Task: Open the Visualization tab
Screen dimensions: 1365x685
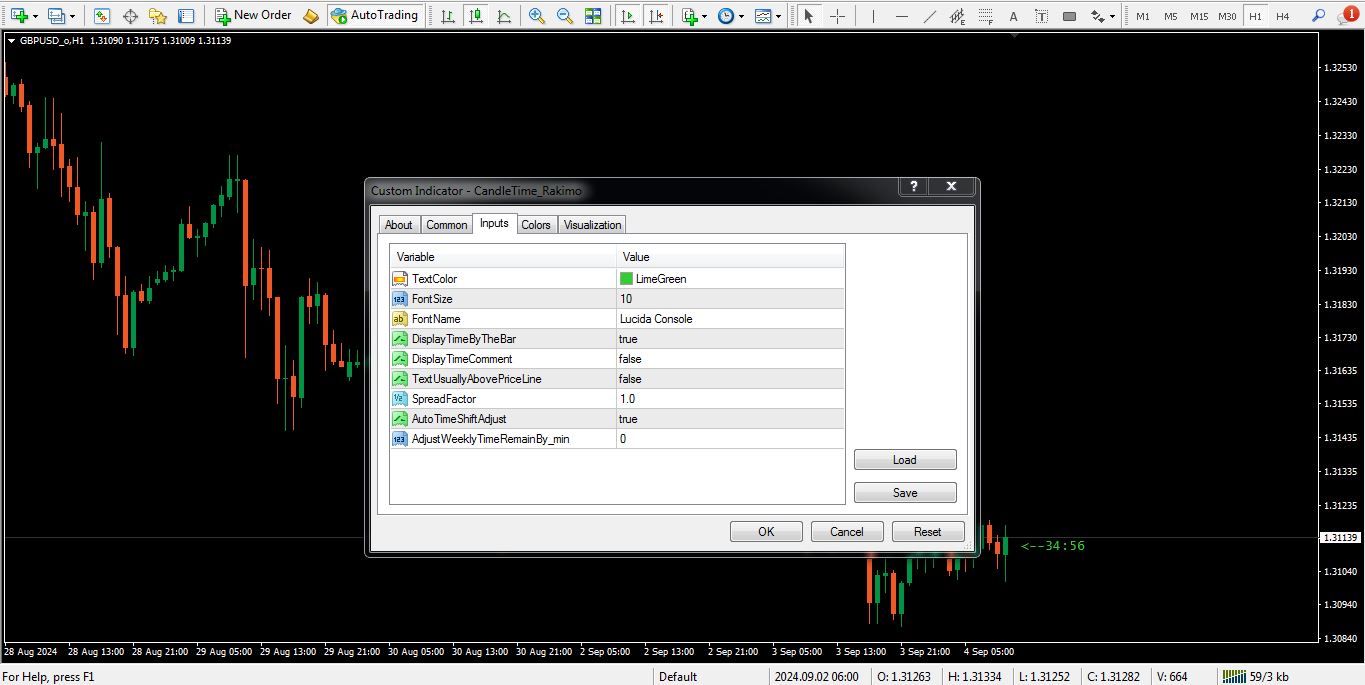Action: 592,225
